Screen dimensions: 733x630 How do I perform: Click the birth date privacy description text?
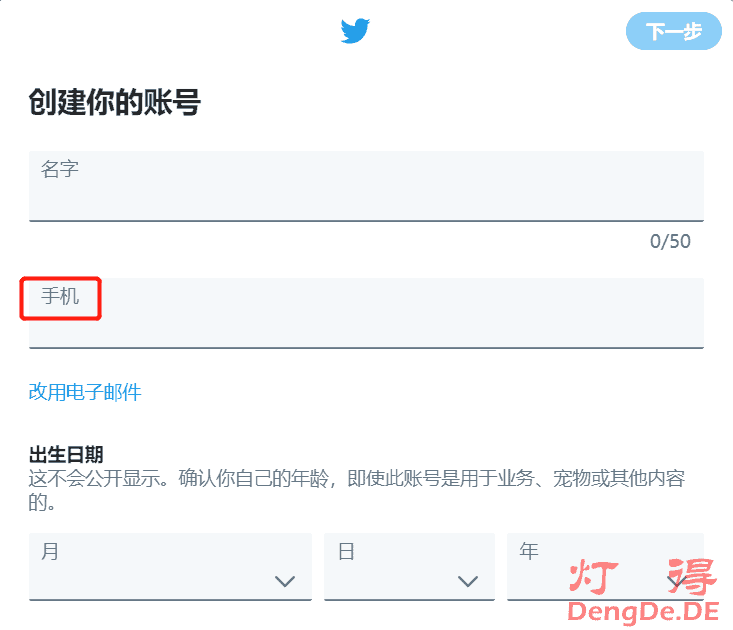tap(357, 490)
